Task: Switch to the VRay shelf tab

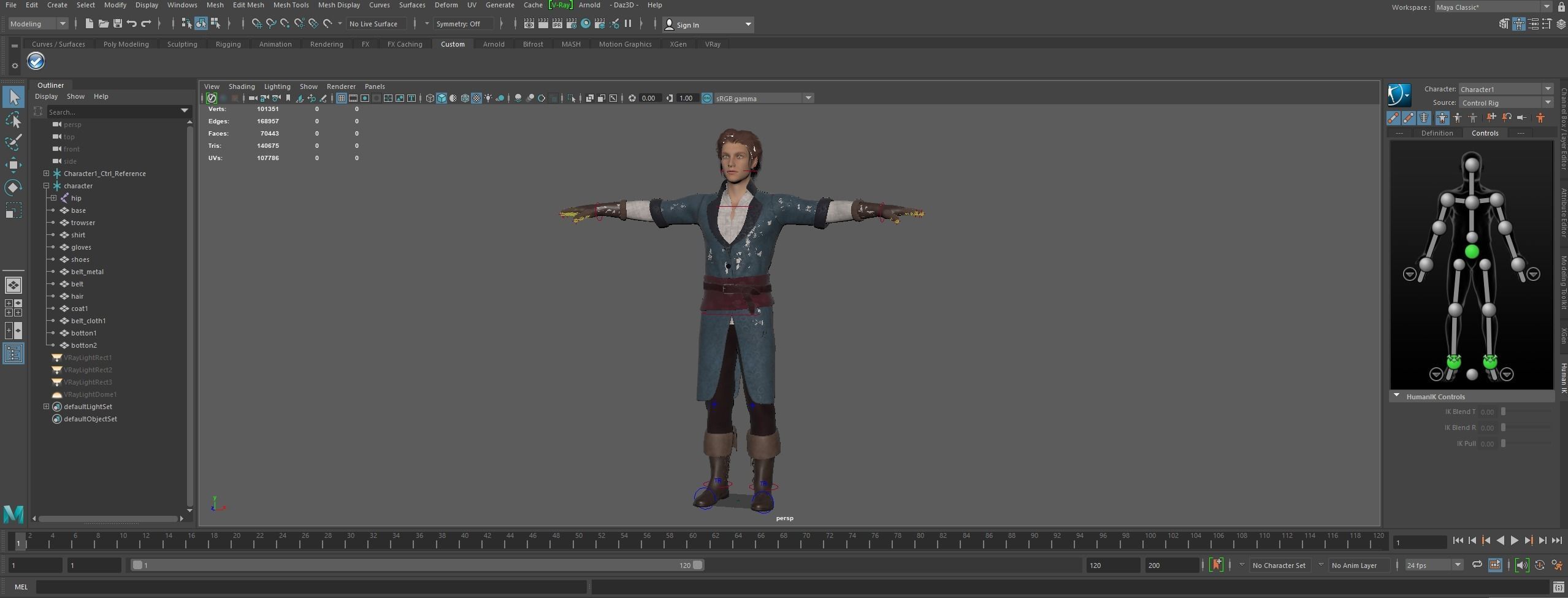Action: pos(713,44)
